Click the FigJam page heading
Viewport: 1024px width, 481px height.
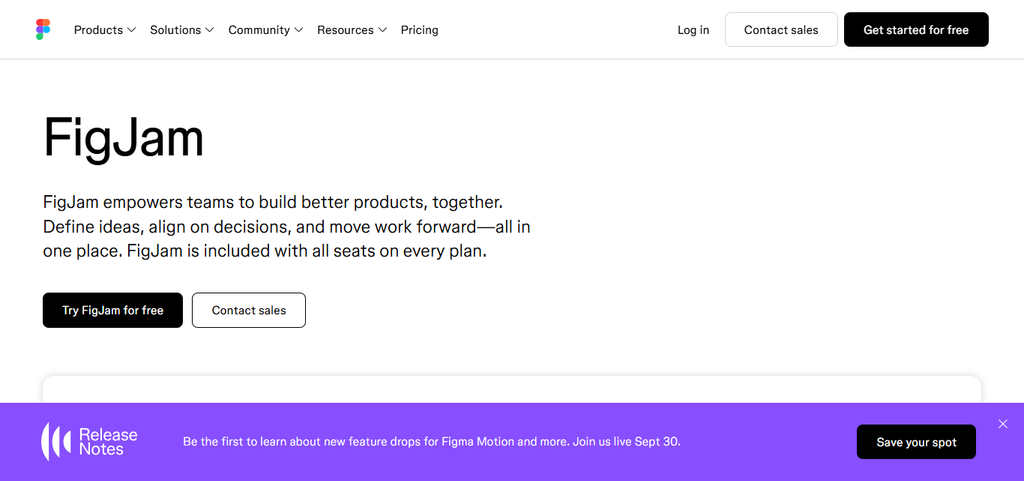(123, 138)
